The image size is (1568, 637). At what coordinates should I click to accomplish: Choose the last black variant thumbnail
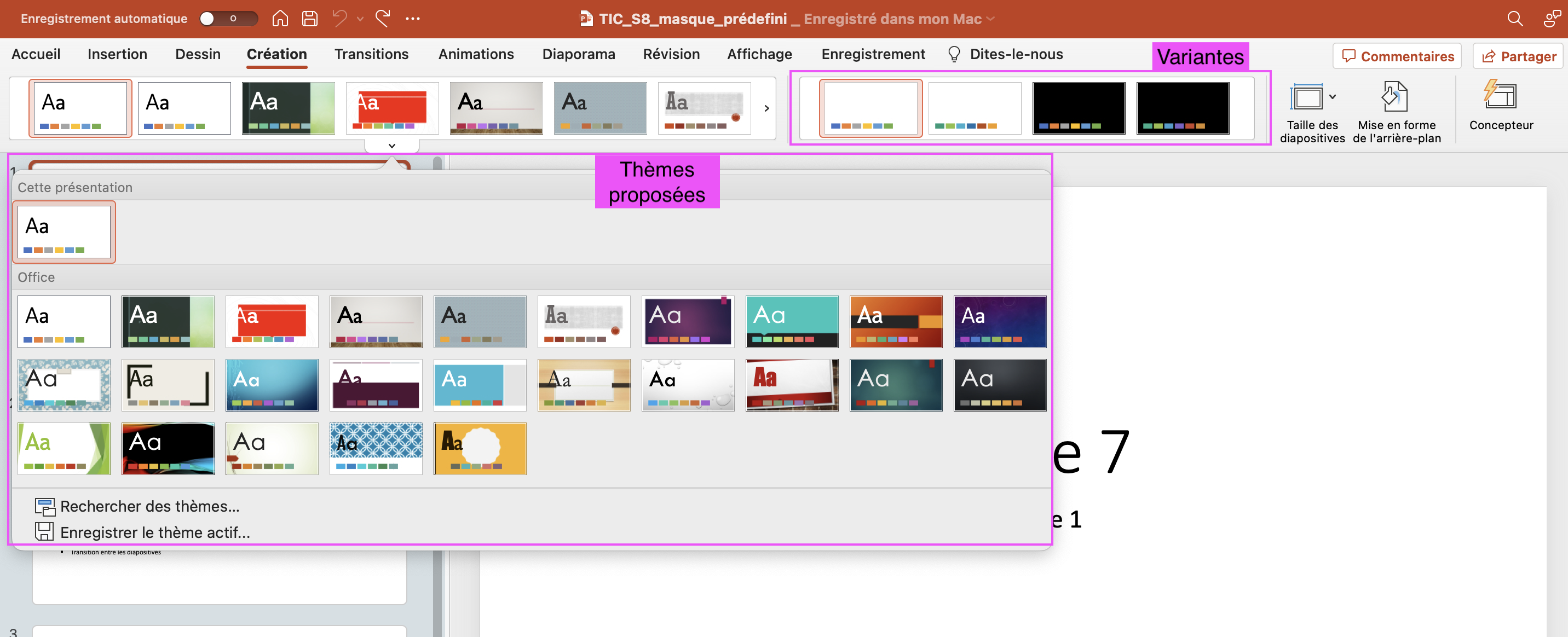1183,108
